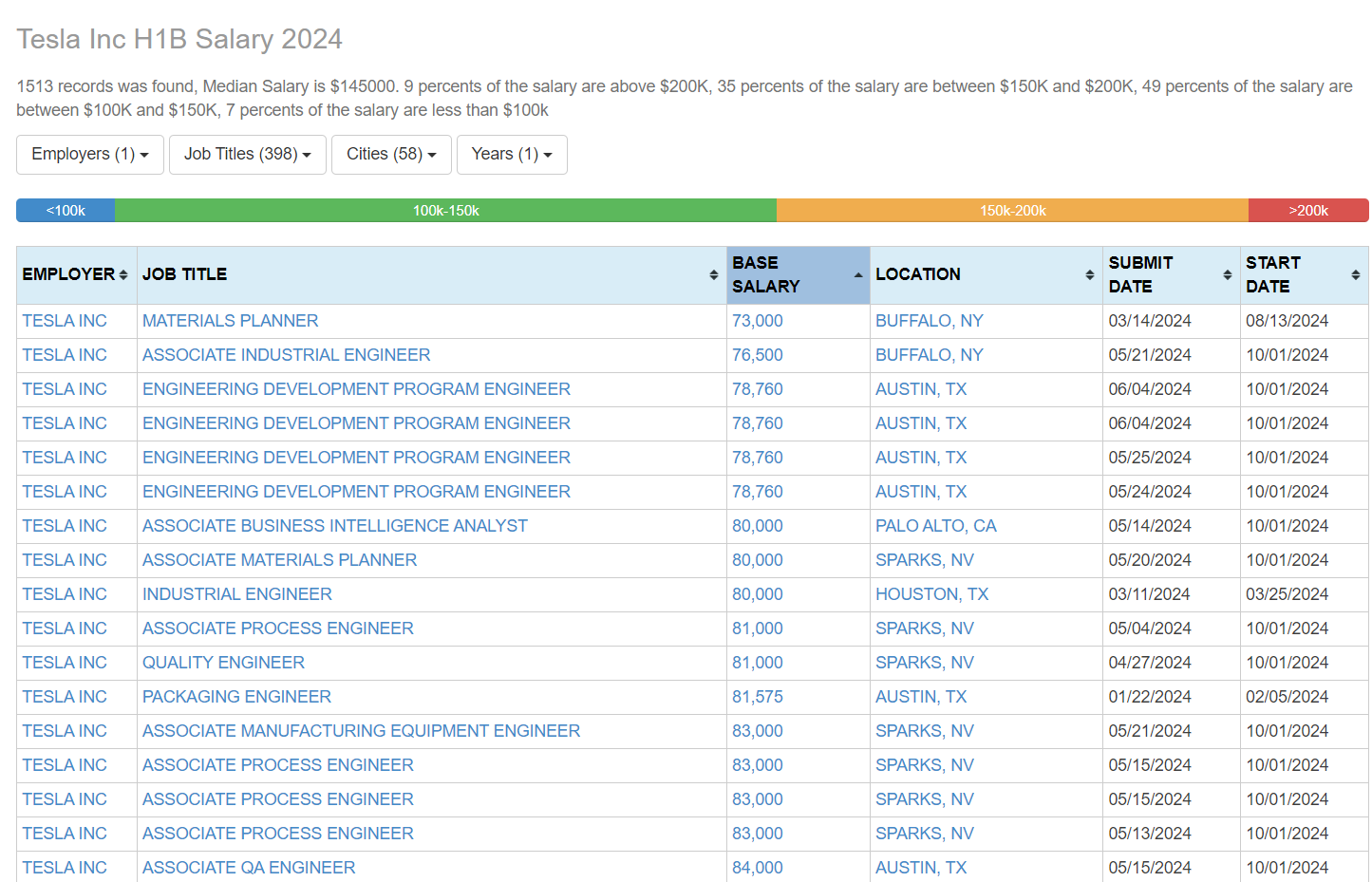Click the Location column sort arrows

(1089, 274)
